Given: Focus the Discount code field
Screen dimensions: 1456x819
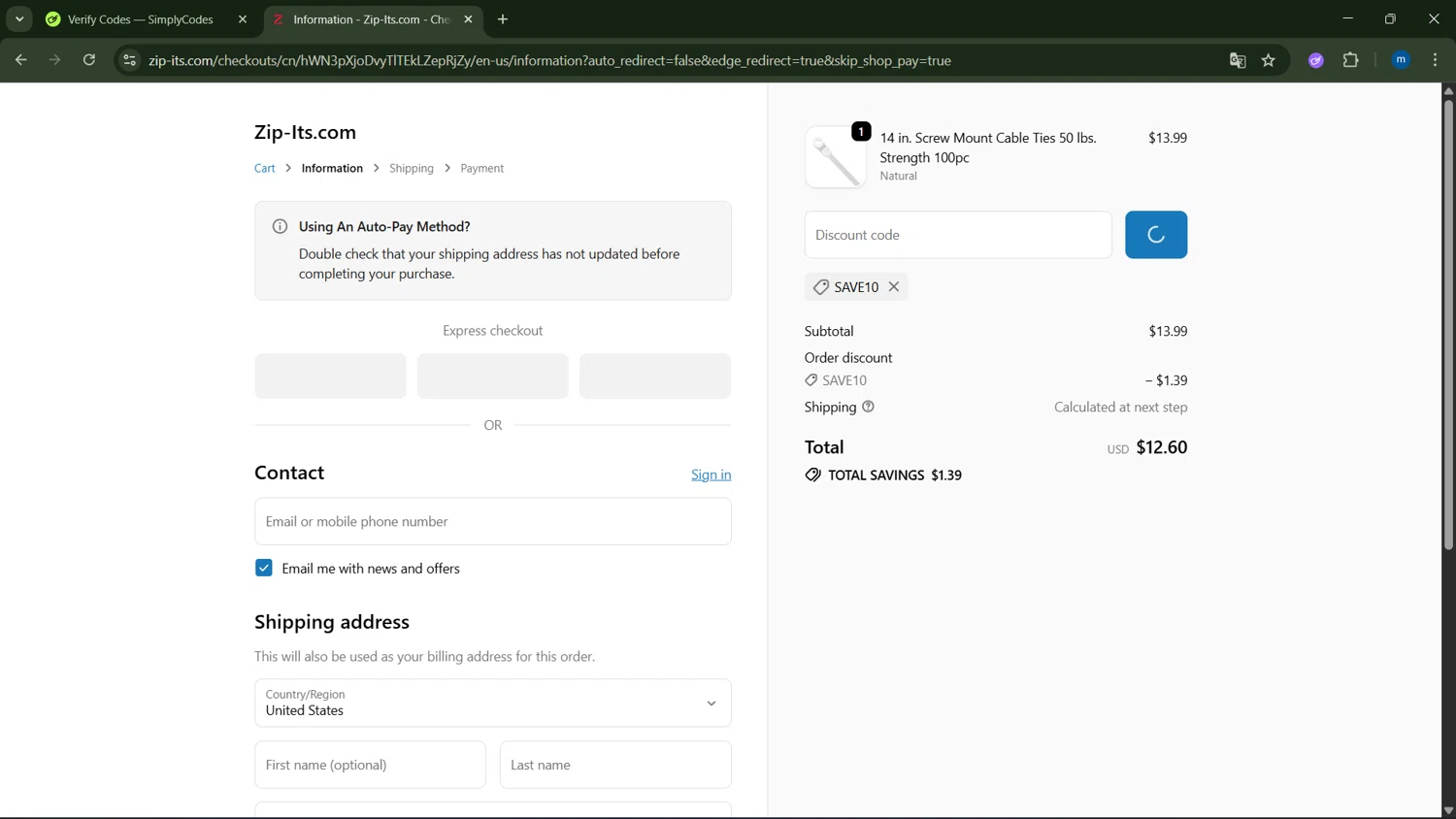Looking at the screenshot, I should 958,235.
